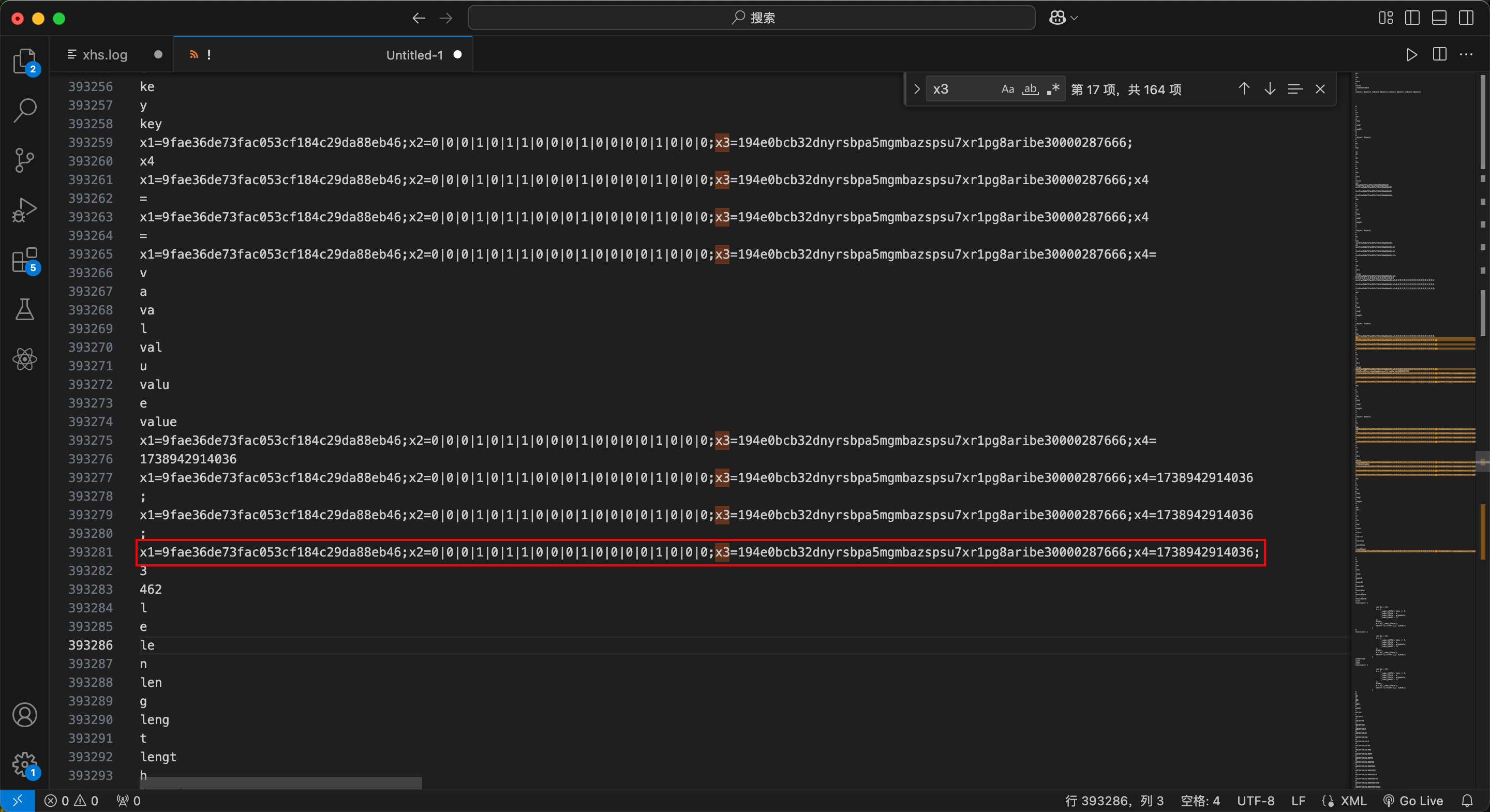Open the Testing flask view

click(24, 309)
